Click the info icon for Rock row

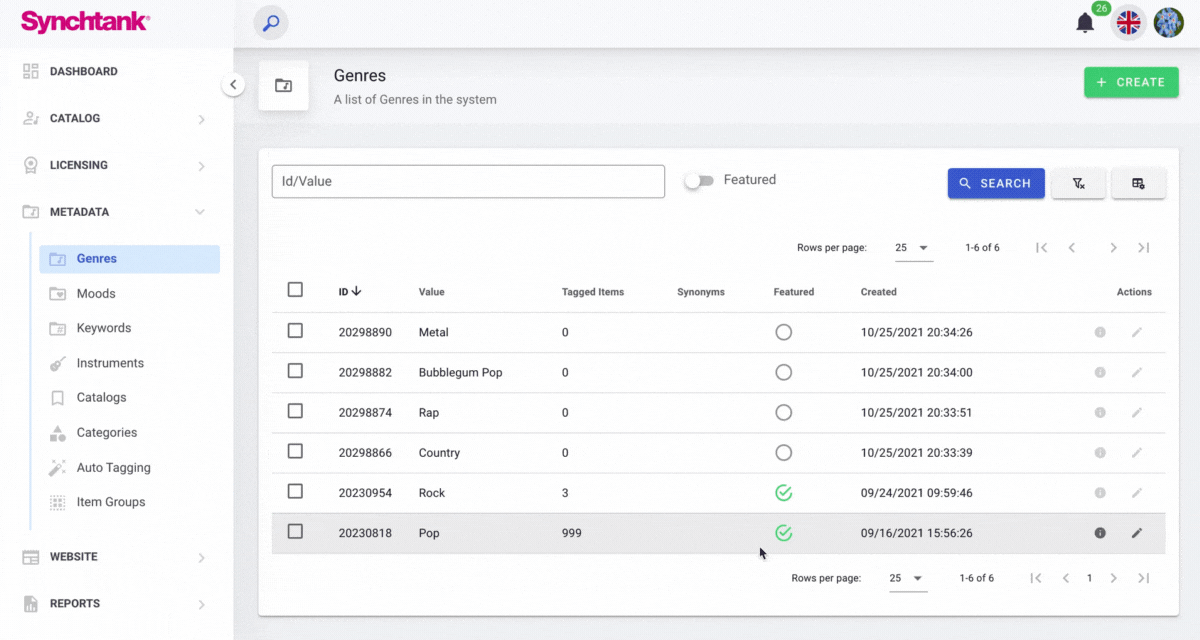[x=1100, y=493]
